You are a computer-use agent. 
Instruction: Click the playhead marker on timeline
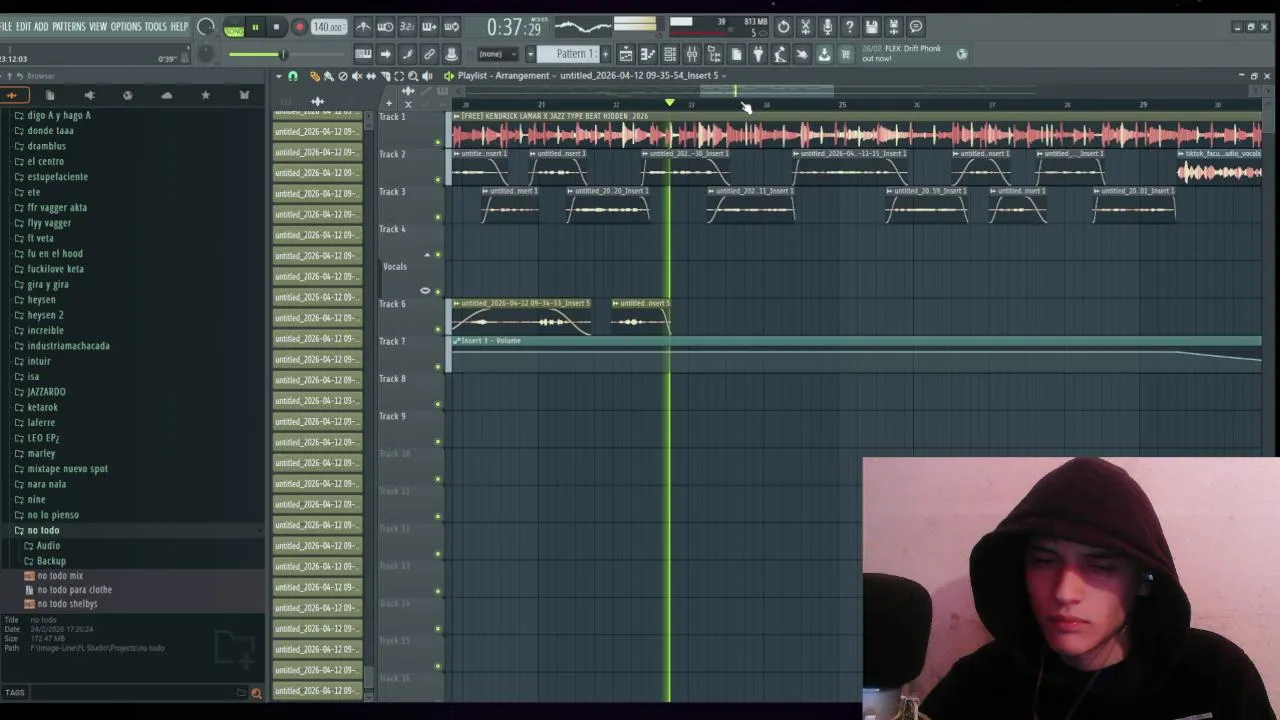[670, 103]
